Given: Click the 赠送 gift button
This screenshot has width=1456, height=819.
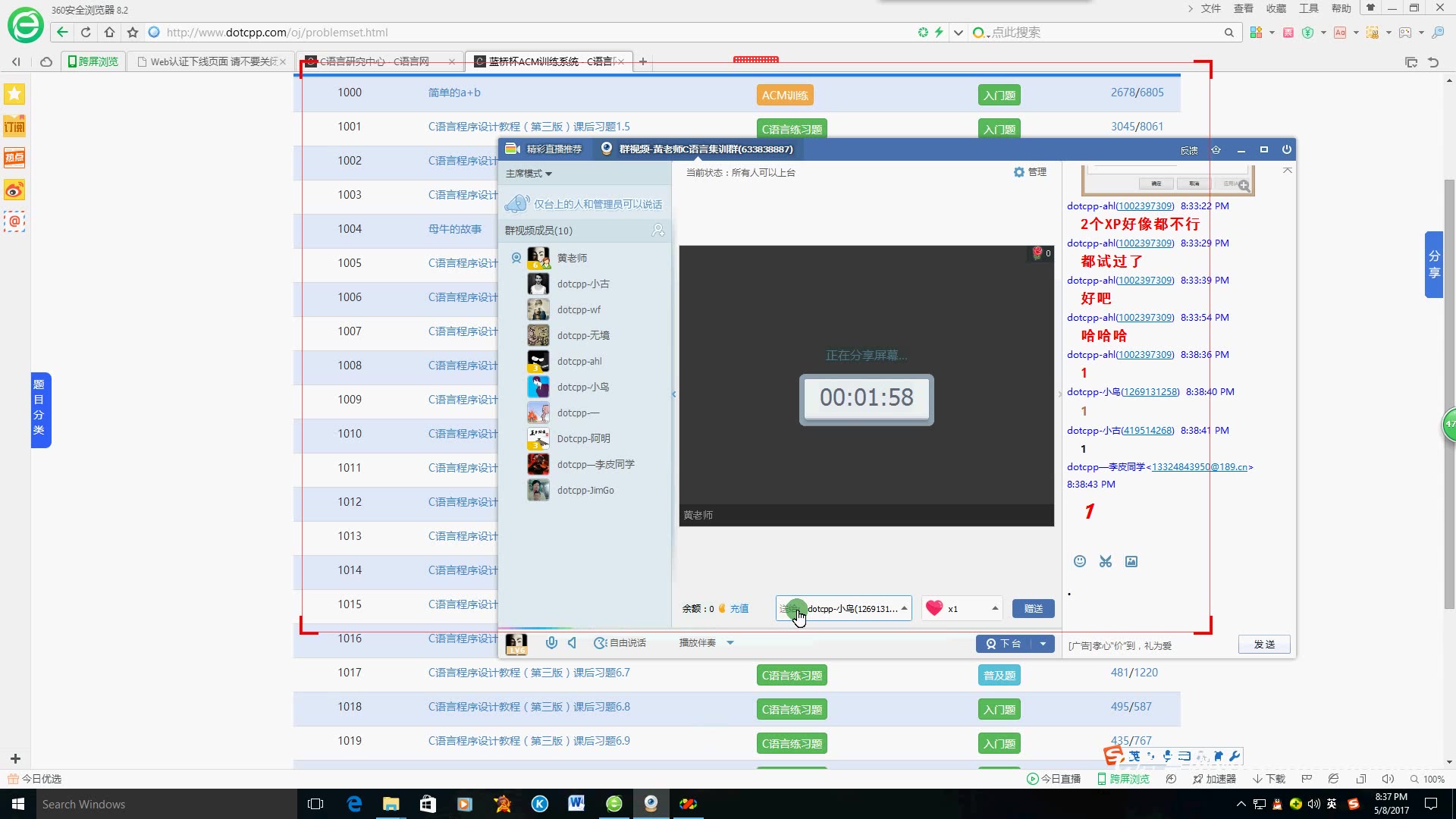Looking at the screenshot, I should click(1033, 608).
